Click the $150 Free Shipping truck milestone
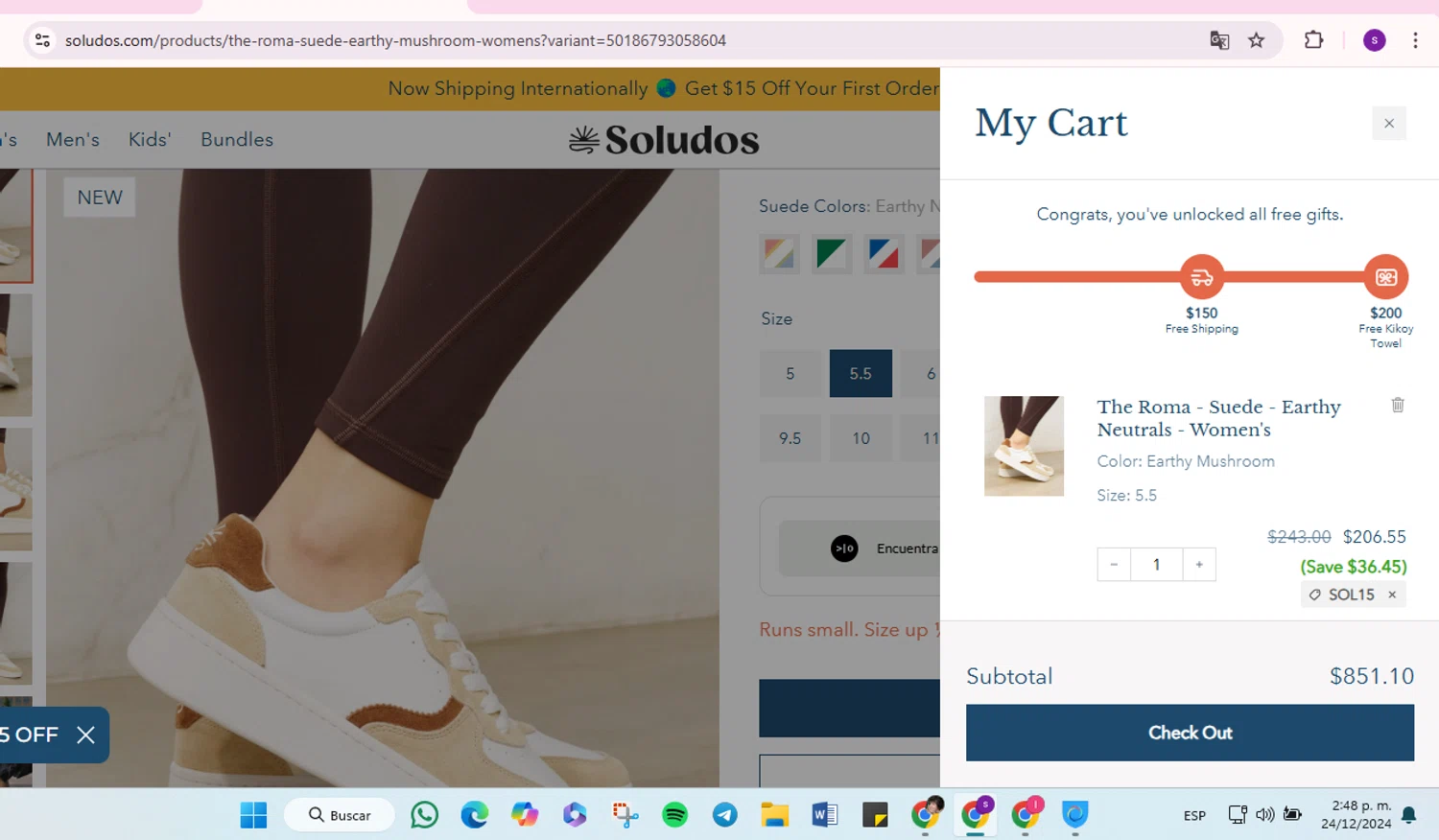This screenshot has width=1439, height=840. coord(1202,277)
